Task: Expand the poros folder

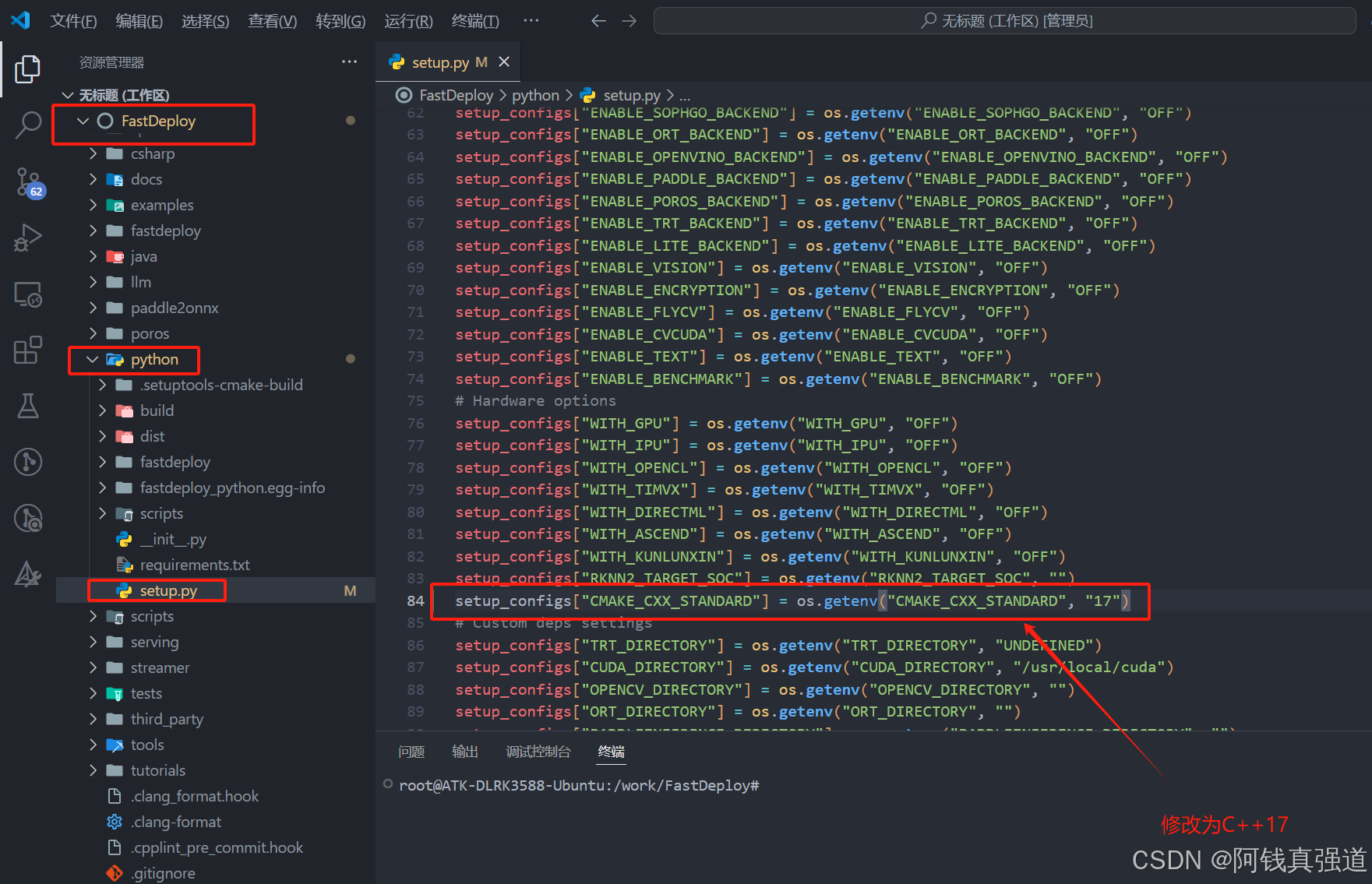Action: click(93, 333)
